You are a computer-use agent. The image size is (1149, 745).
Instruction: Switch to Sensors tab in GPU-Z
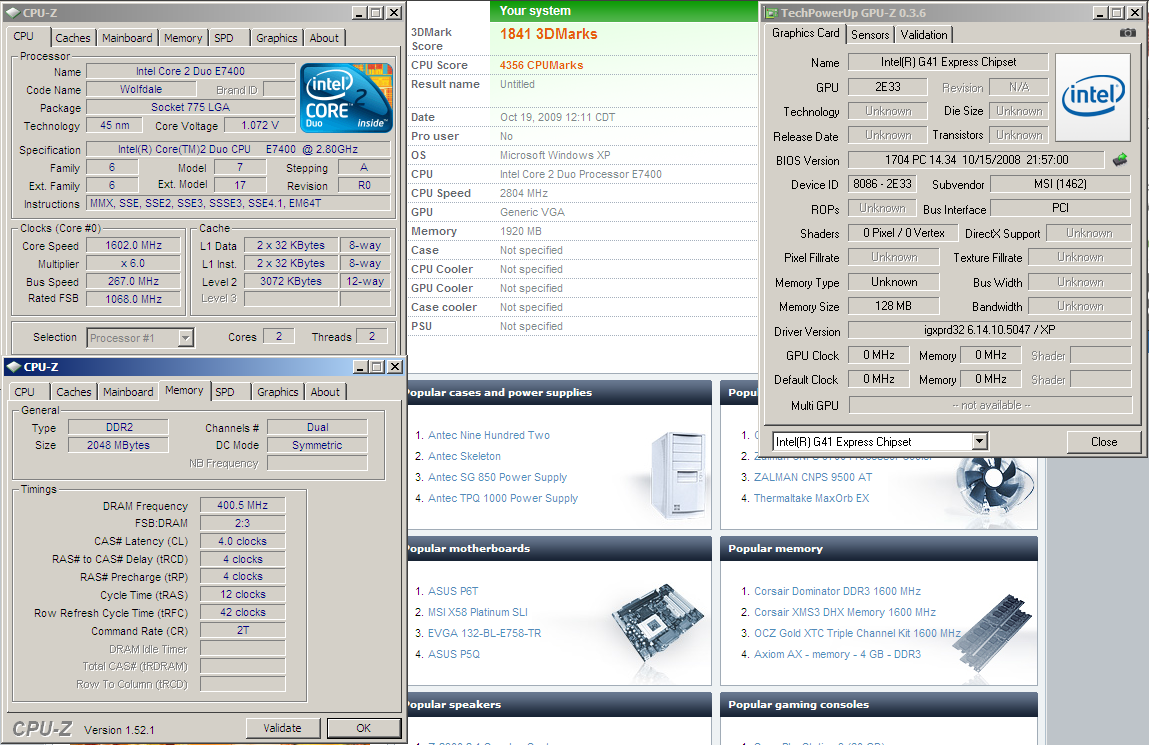(x=870, y=35)
